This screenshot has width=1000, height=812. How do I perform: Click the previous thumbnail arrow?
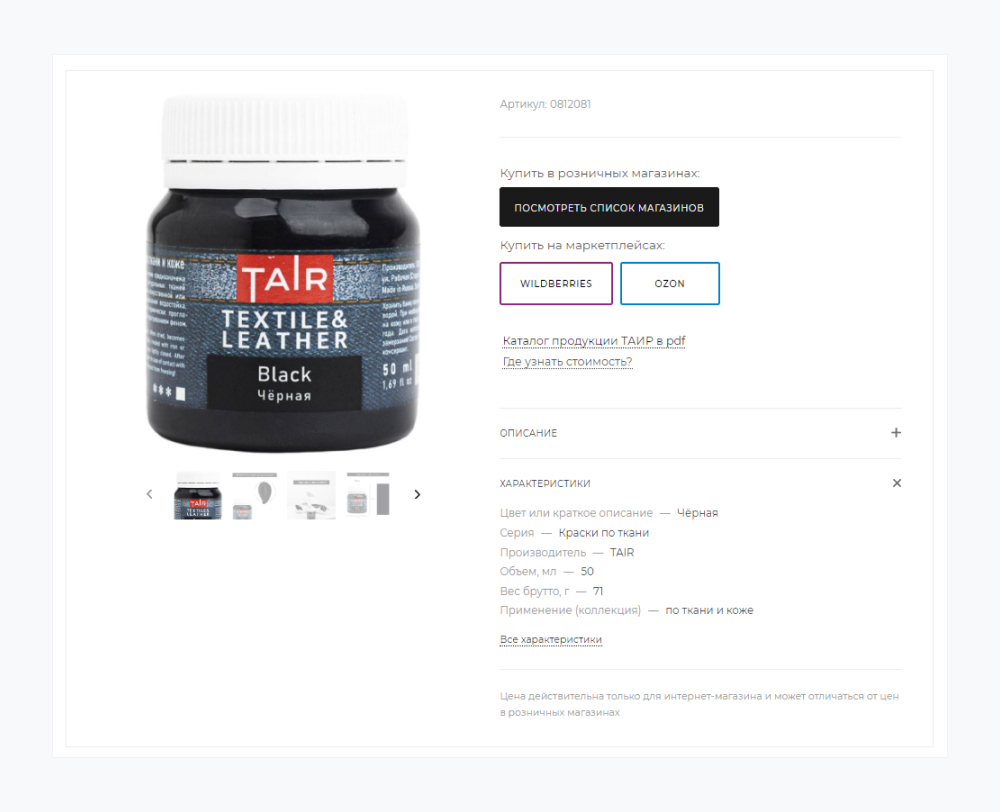[x=149, y=494]
